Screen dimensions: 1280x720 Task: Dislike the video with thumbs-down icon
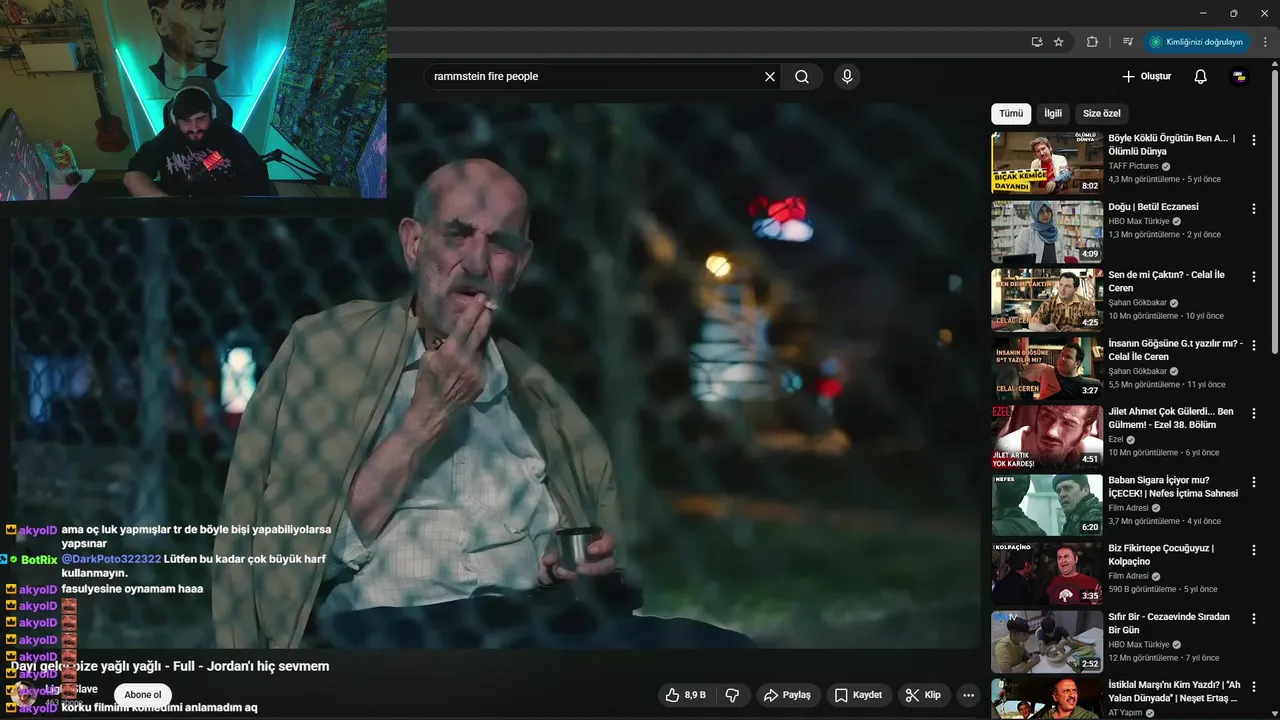[x=732, y=695]
